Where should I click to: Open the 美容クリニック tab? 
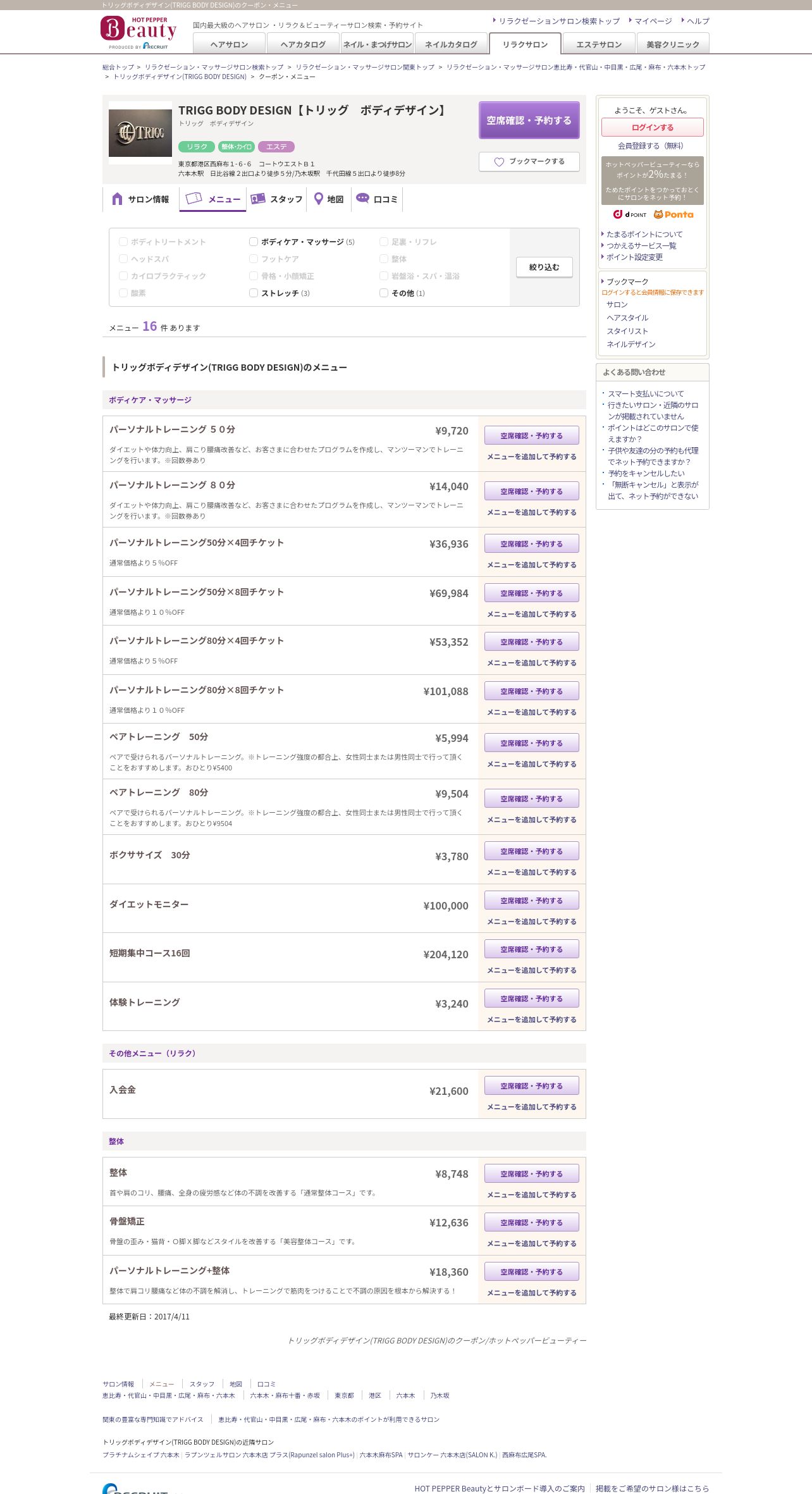[673, 44]
